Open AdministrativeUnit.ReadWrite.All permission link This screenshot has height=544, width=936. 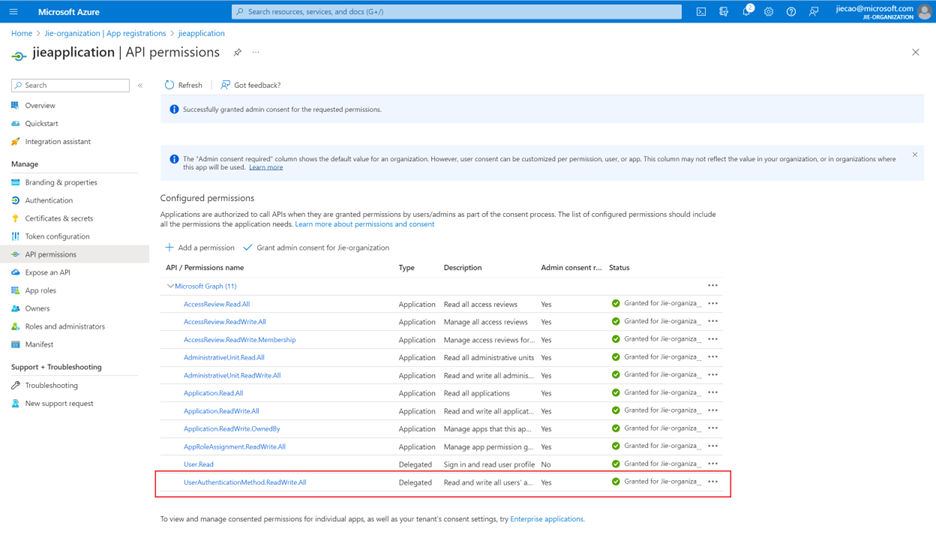pyautogui.click(x=232, y=376)
